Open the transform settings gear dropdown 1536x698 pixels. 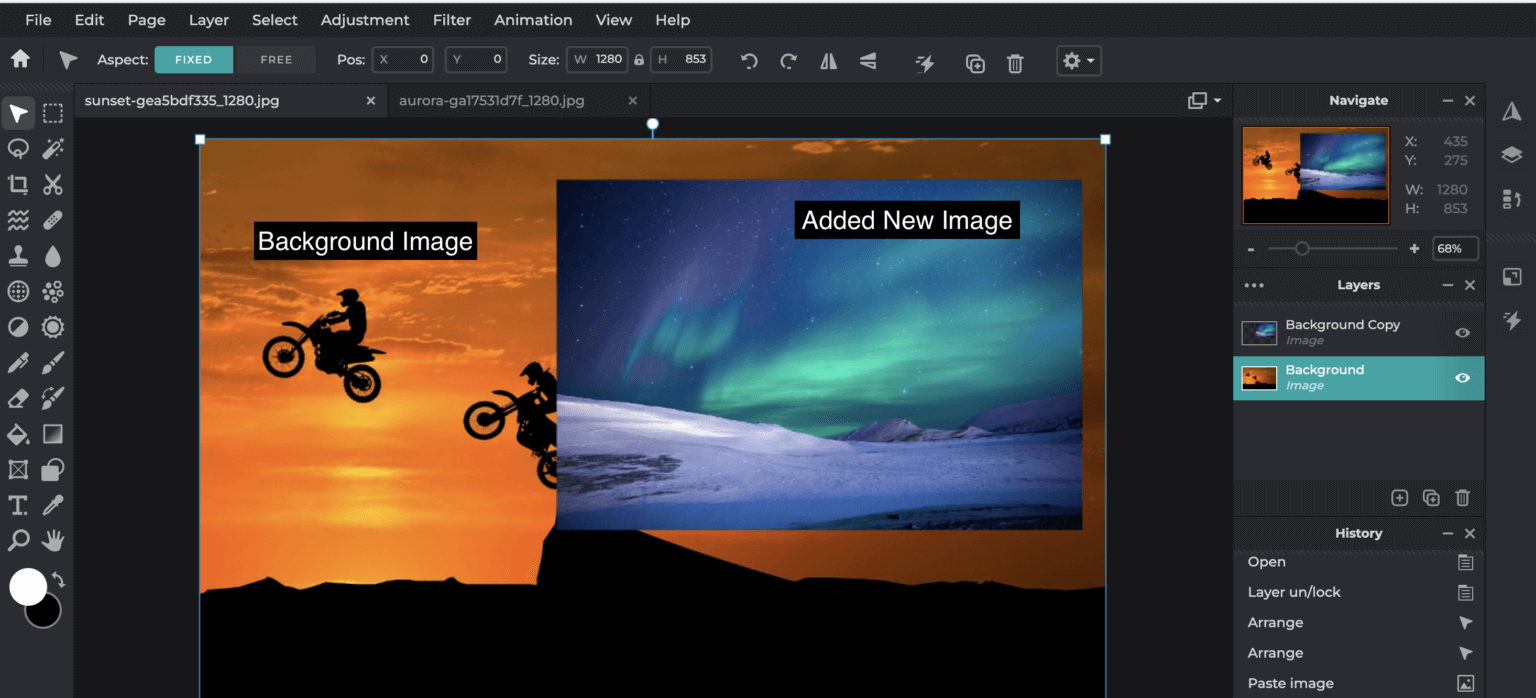pyautogui.click(x=1078, y=60)
